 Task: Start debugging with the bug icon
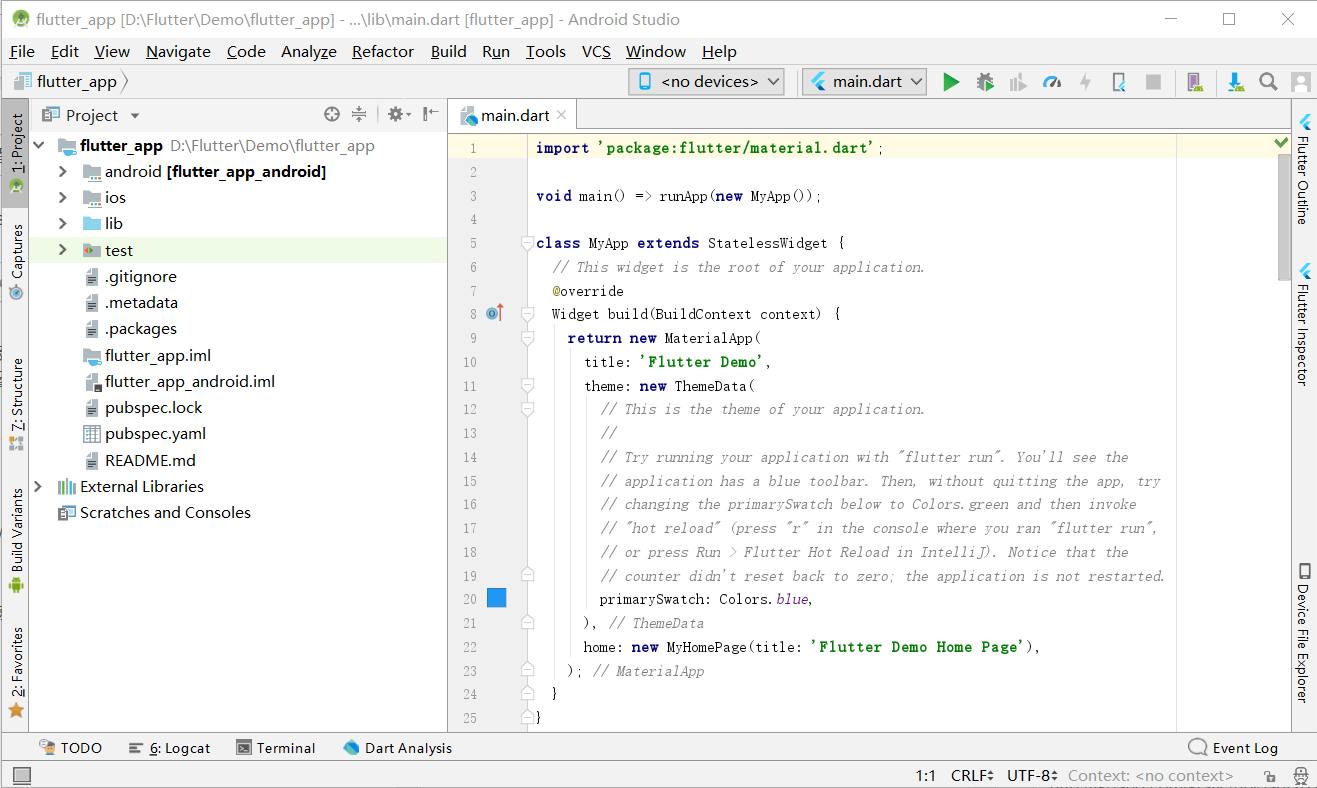point(985,82)
